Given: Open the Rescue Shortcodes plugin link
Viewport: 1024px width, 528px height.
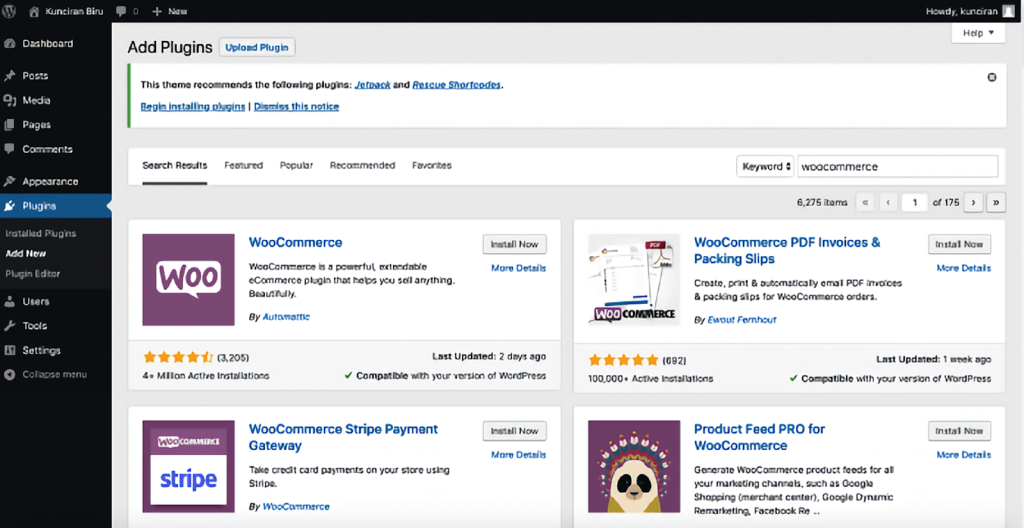Looking at the screenshot, I should (456, 85).
